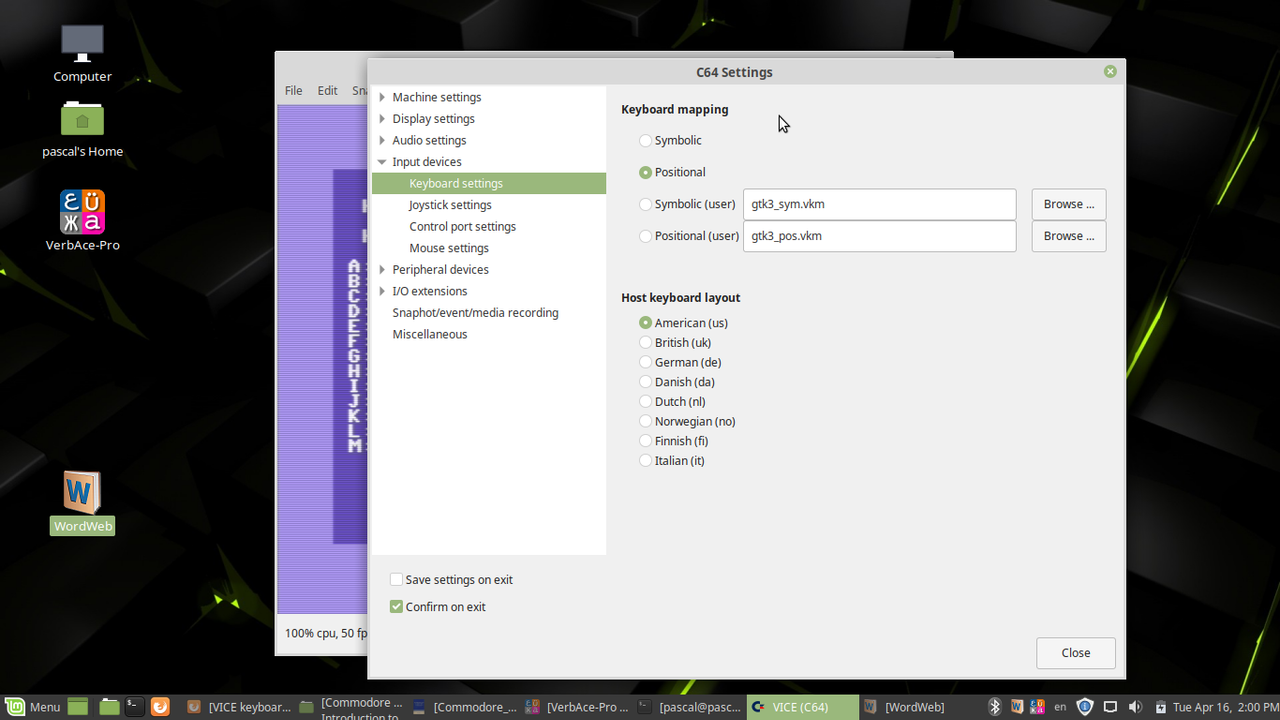Click the 'en' keyboard layout indicator
The width and height of the screenshot is (1280, 720).
pos(1061,707)
